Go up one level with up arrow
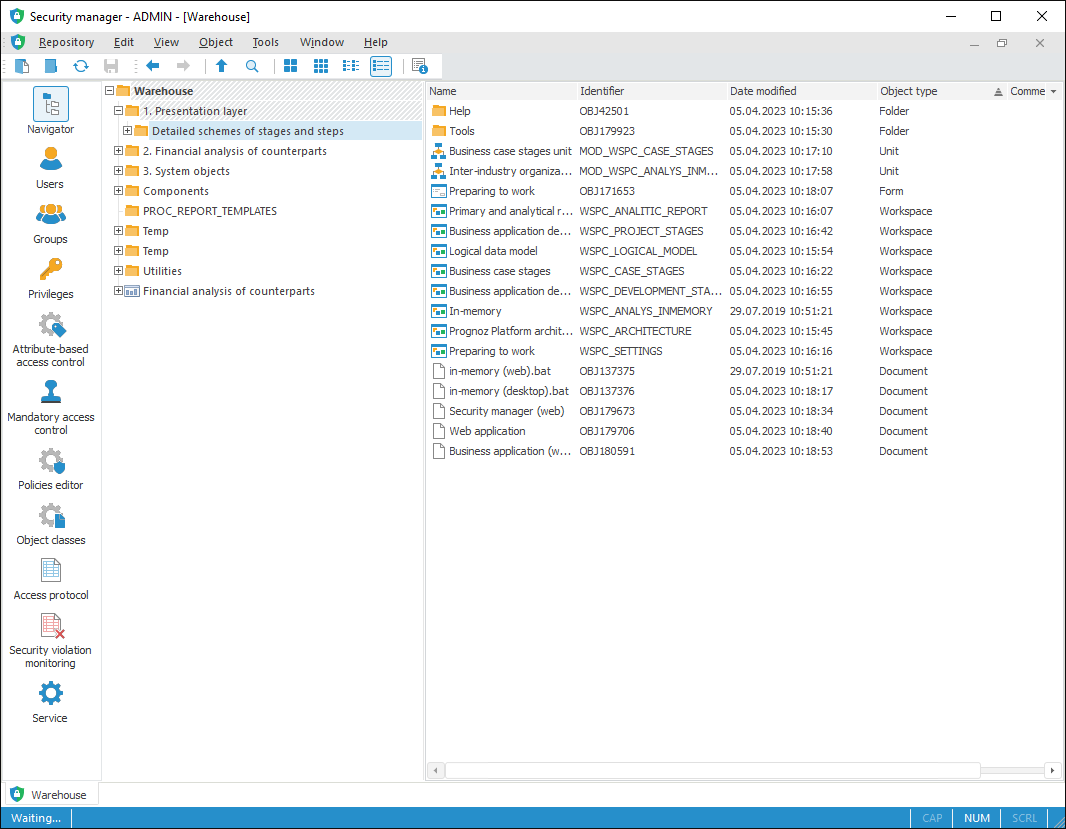 pyautogui.click(x=222, y=66)
